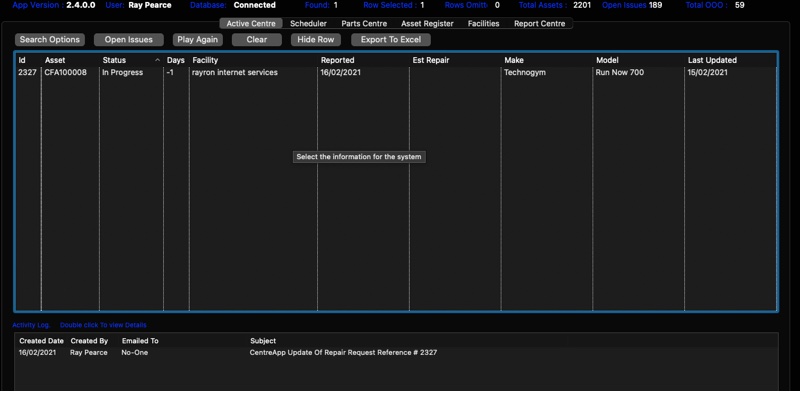Image resolution: width=800 pixels, height=395 pixels.
Task: Show Open Issues
Action: tap(129, 40)
